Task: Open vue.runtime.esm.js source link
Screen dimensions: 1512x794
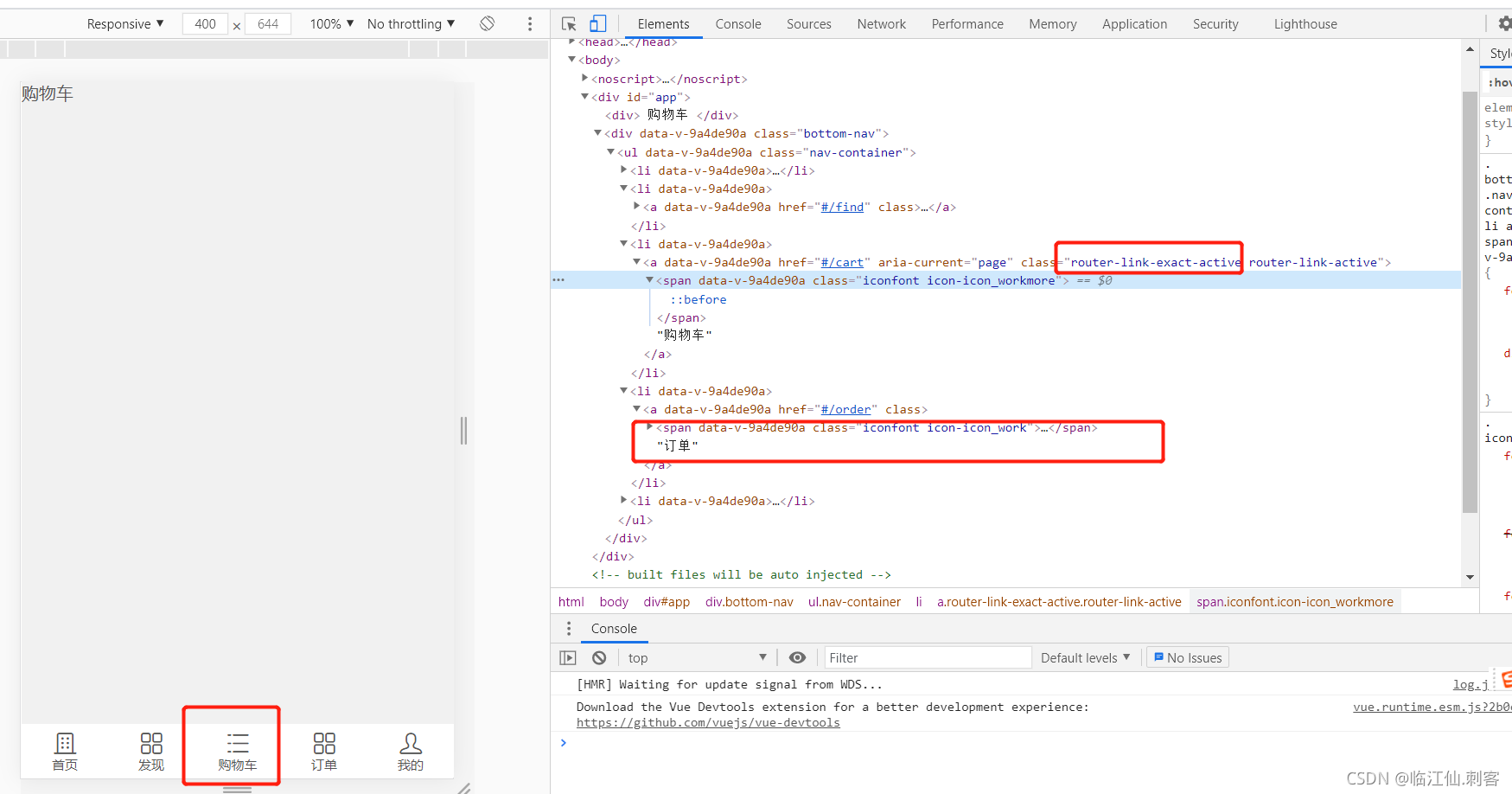Action: pyautogui.click(x=1432, y=707)
